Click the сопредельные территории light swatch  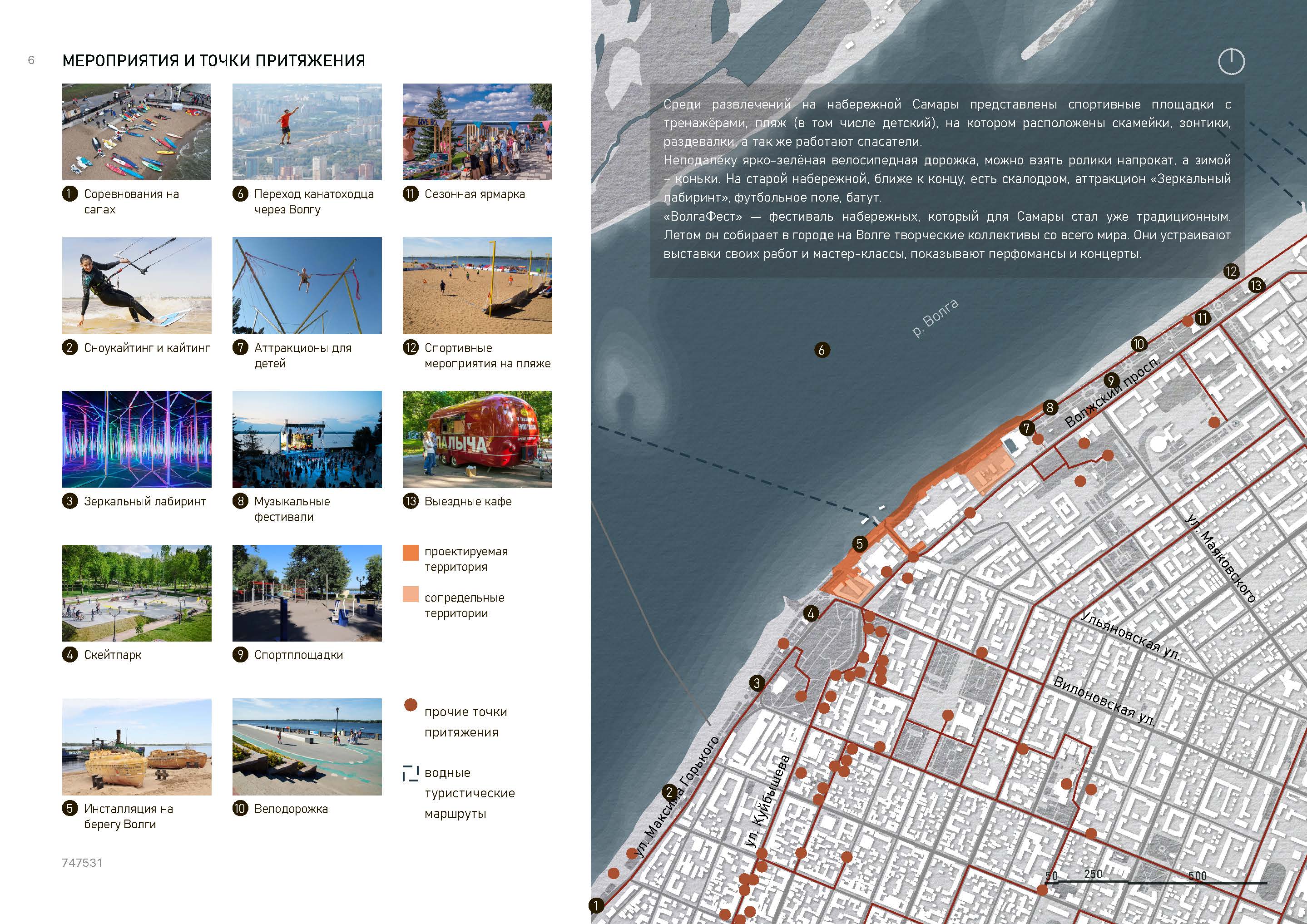[411, 594]
